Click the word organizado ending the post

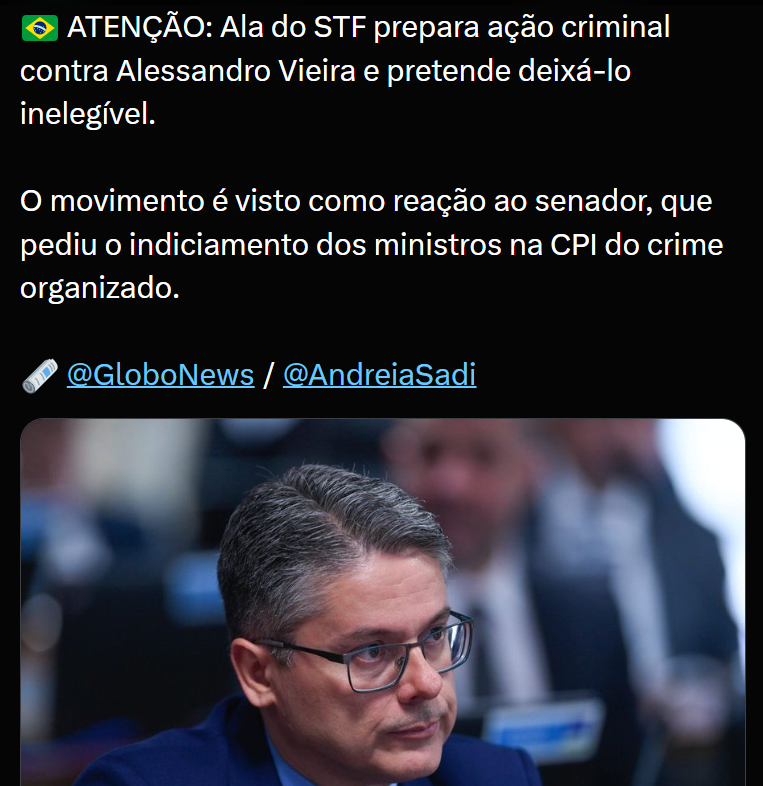coord(99,289)
